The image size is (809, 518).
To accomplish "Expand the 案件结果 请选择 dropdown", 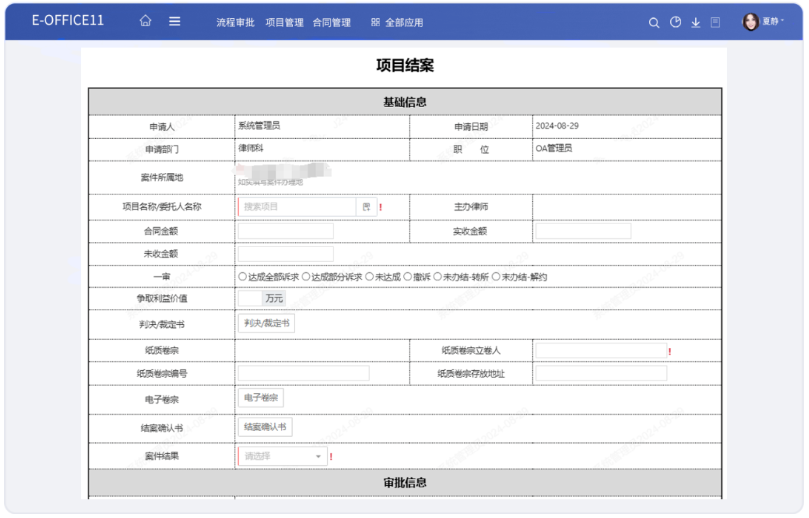I will point(282,456).
